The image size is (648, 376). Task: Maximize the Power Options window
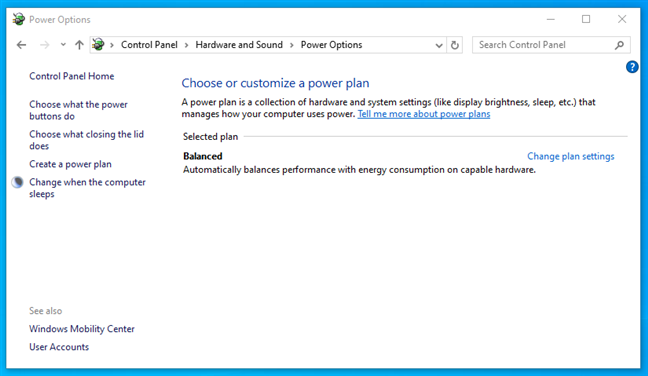click(x=586, y=19)
